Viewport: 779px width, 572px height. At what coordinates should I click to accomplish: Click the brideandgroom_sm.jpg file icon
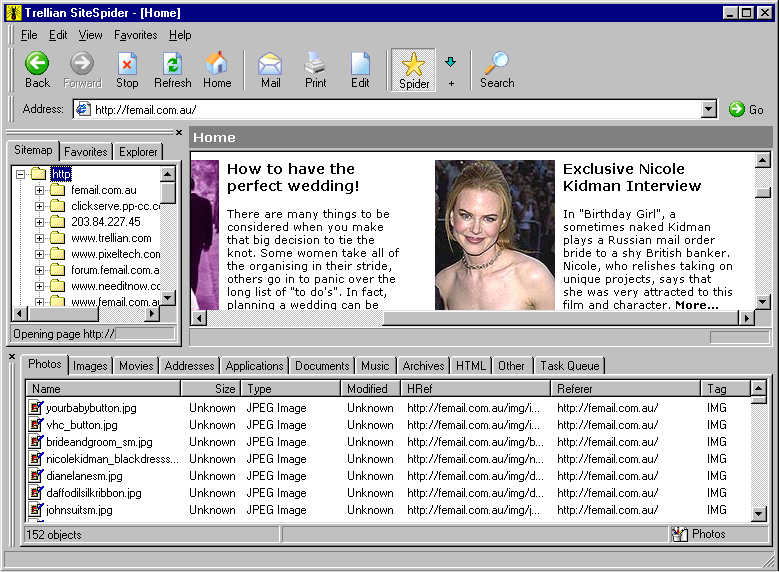point(36,441)
